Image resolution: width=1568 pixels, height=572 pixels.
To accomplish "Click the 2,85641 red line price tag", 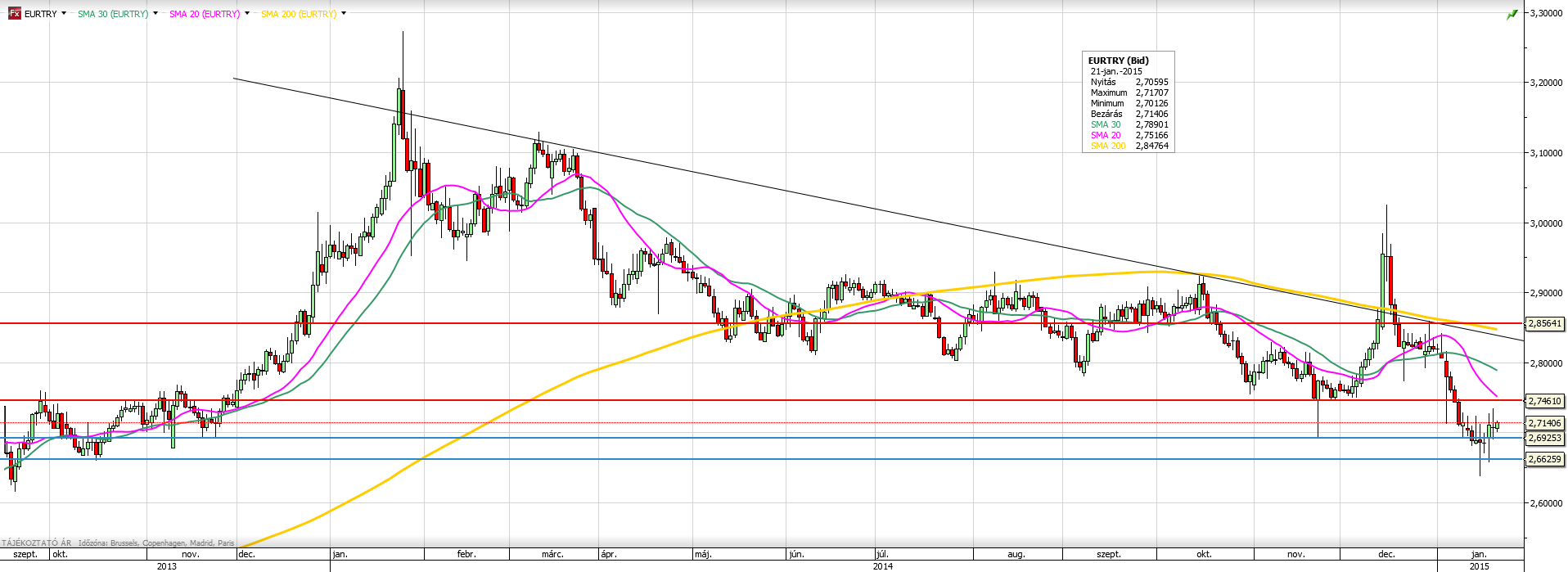I will [x=1545, y=324].
